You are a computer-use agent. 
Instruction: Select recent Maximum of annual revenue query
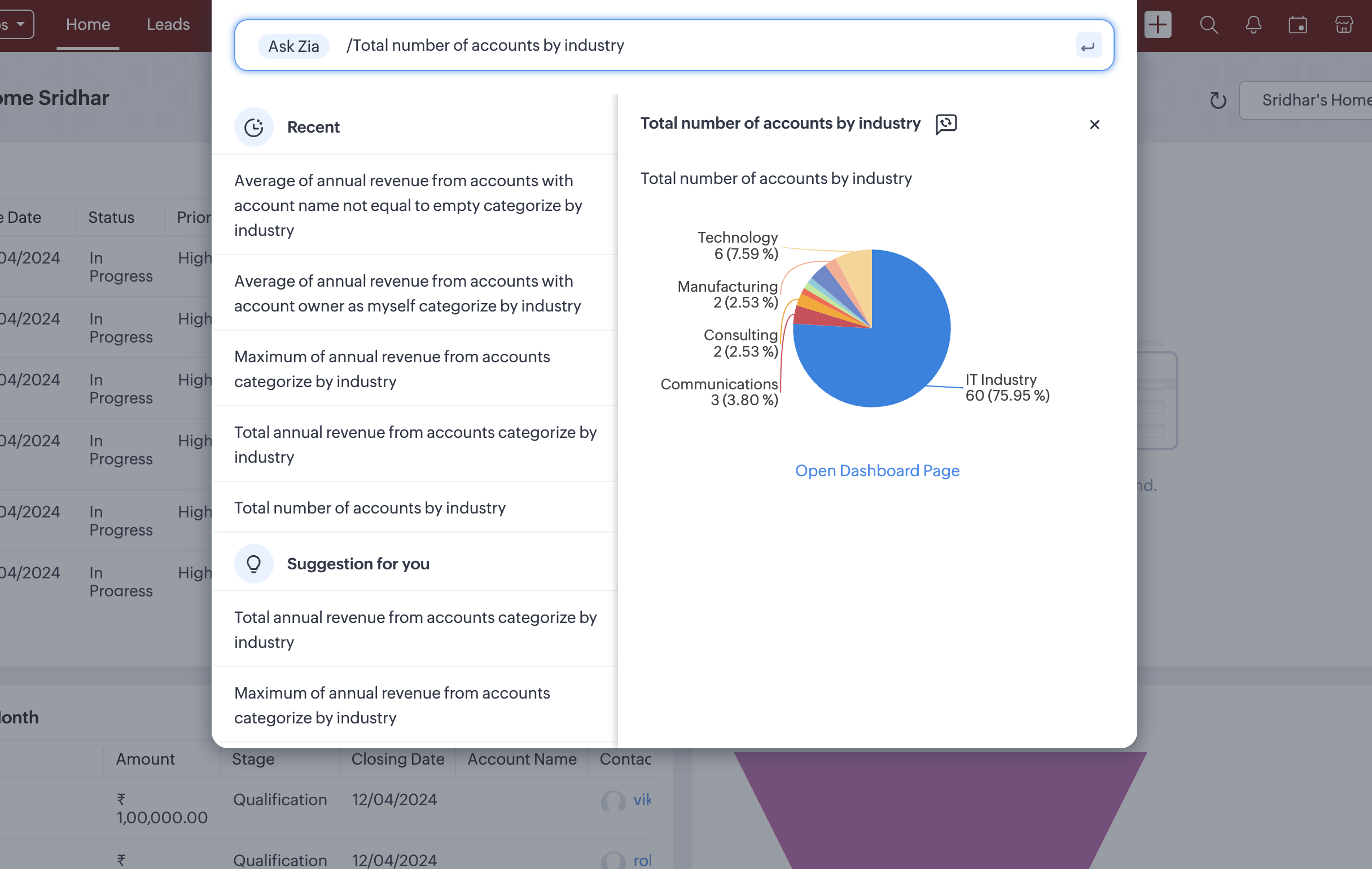392,368
